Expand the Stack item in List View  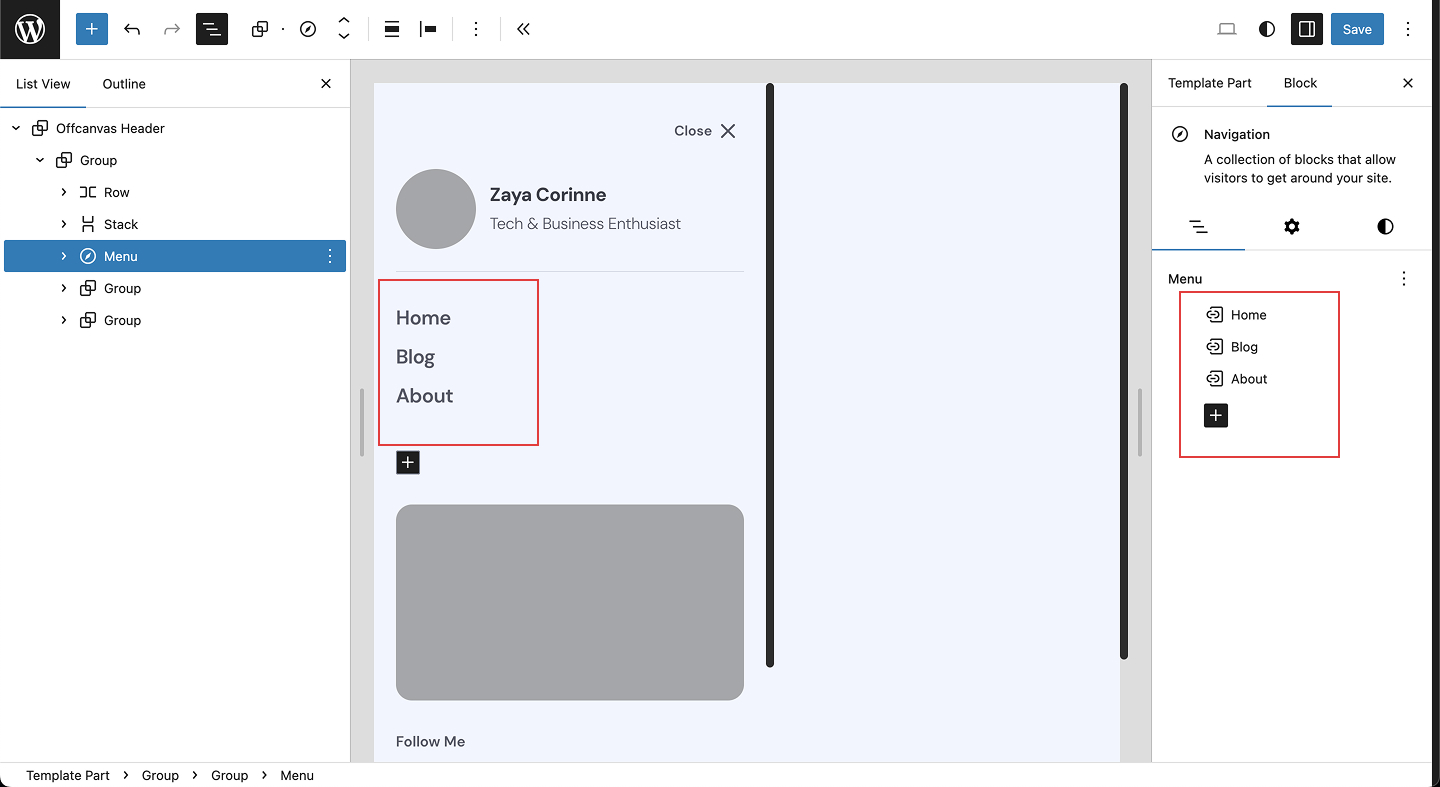click(64, 224)
